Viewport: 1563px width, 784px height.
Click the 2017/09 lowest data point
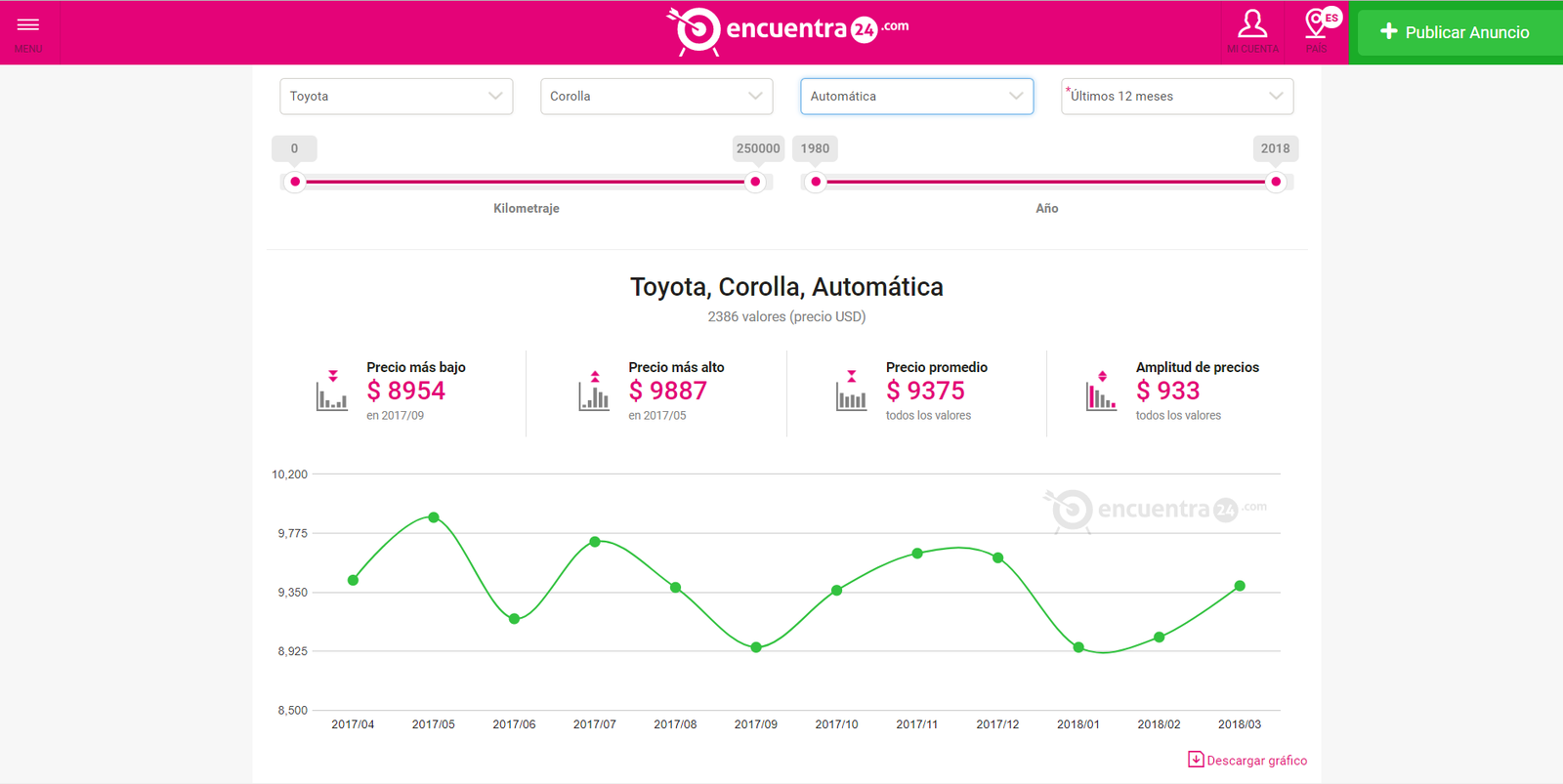click(756, 647)
